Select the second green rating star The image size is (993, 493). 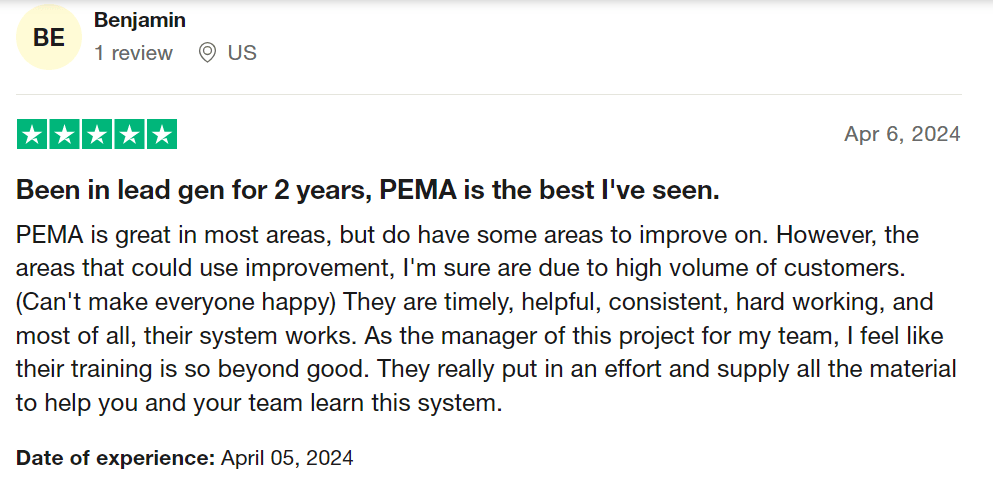64,134
